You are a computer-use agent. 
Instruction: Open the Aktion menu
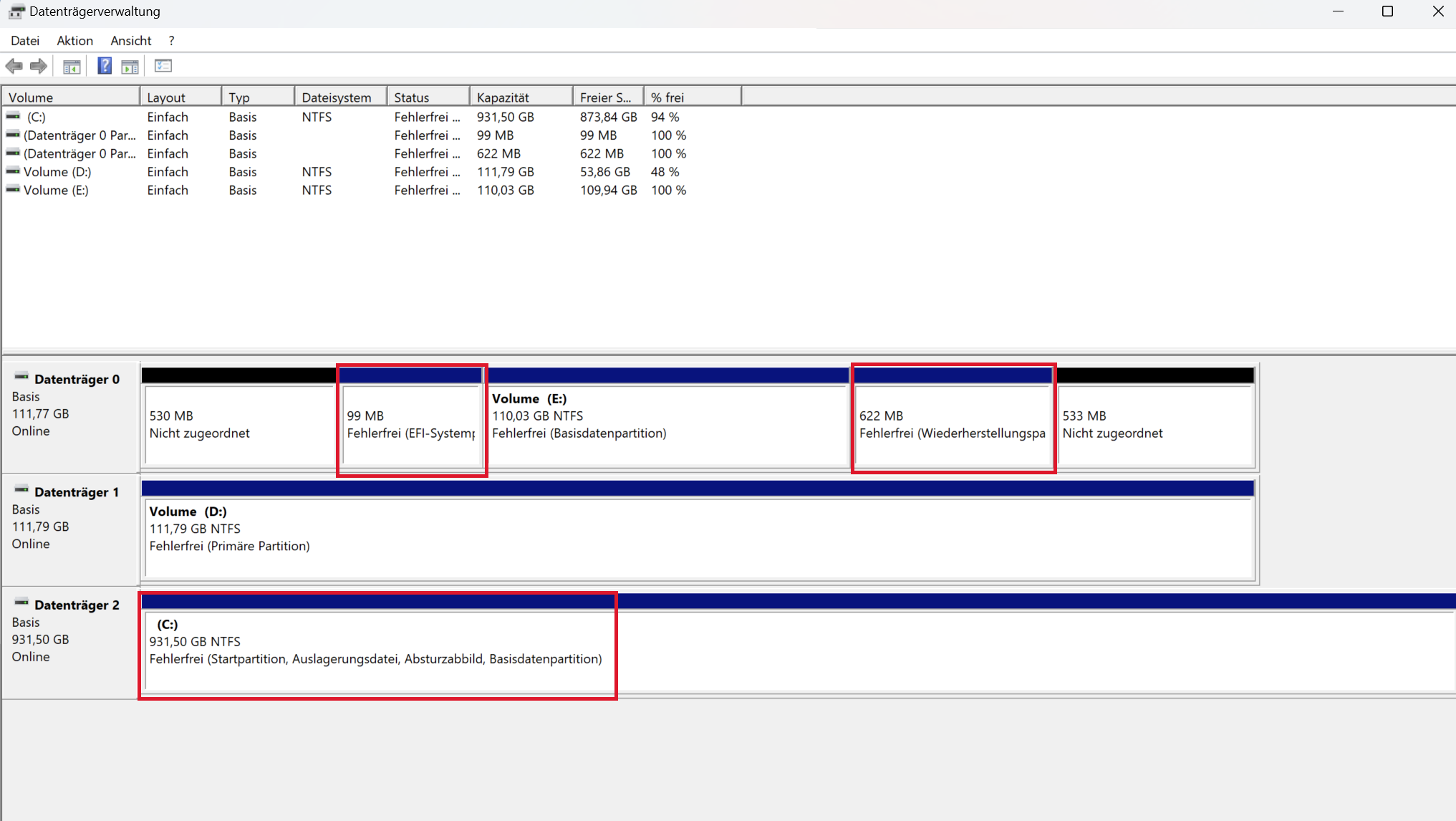75,41
